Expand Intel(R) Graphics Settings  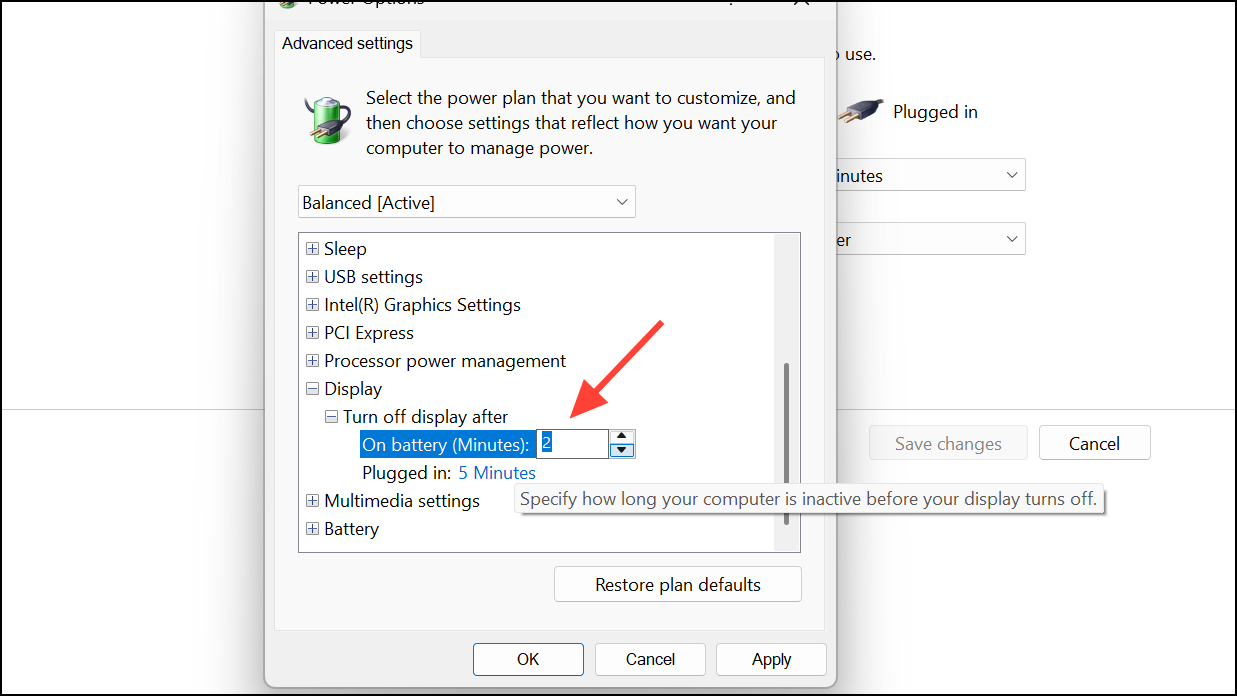click(312, 304)
